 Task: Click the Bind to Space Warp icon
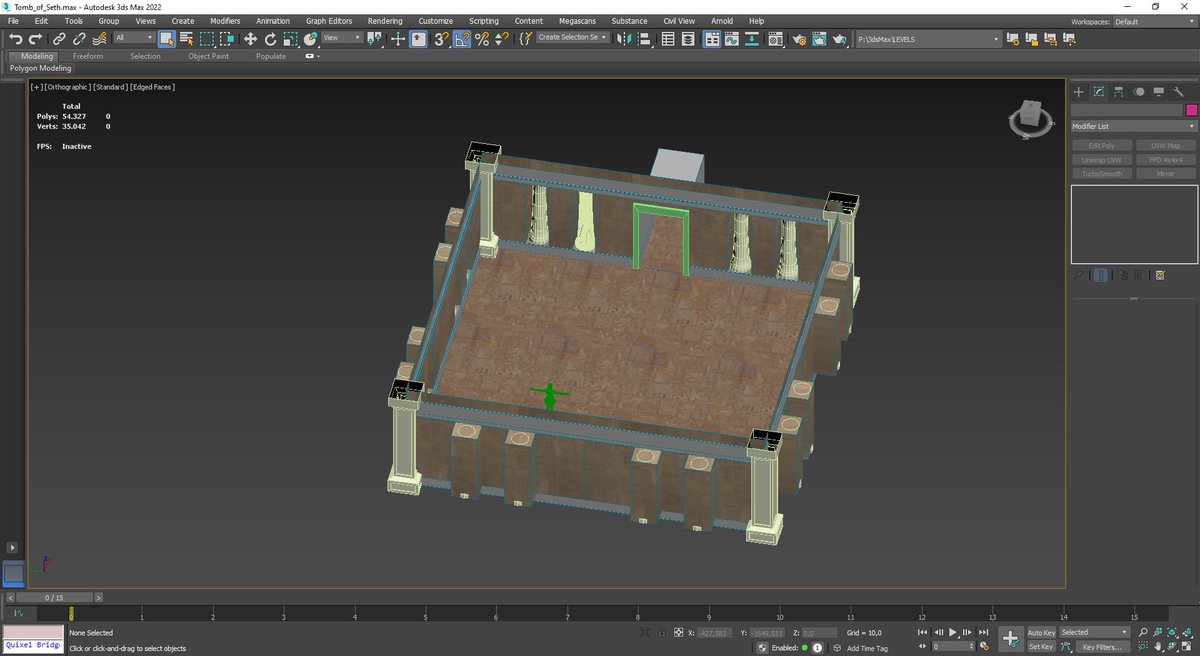(100, 38)
